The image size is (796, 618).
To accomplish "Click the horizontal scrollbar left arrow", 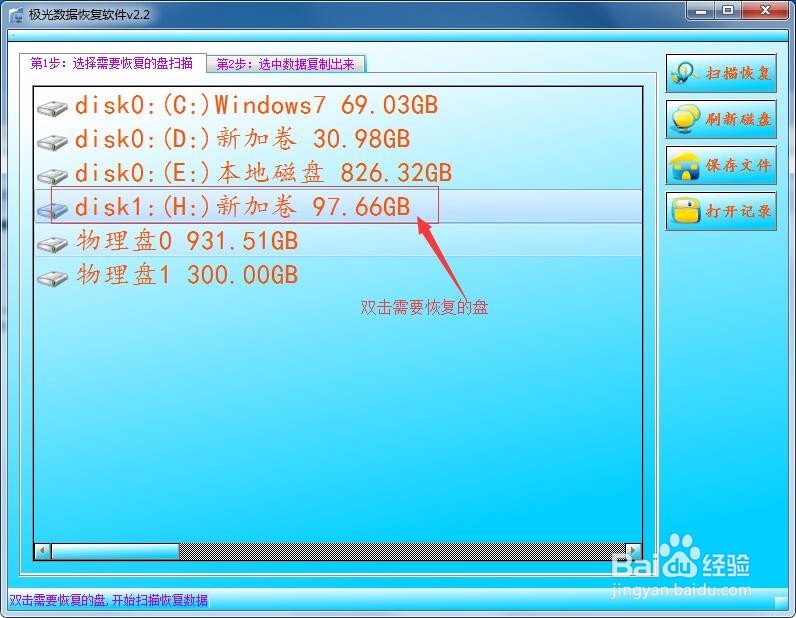I will [x=43, y=550].
